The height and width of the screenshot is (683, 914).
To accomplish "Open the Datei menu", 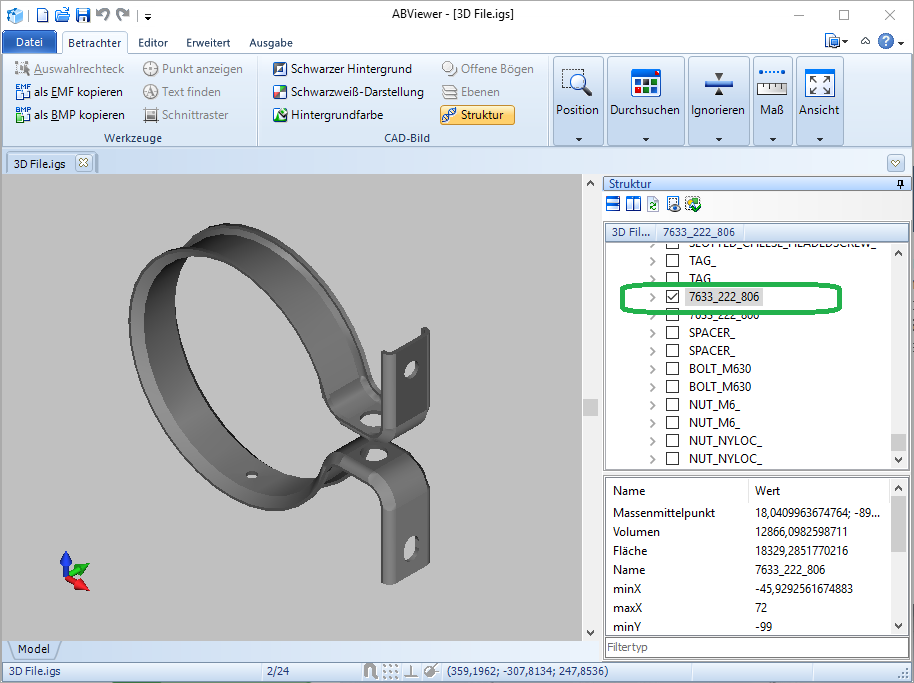I will tap(30, 43).
